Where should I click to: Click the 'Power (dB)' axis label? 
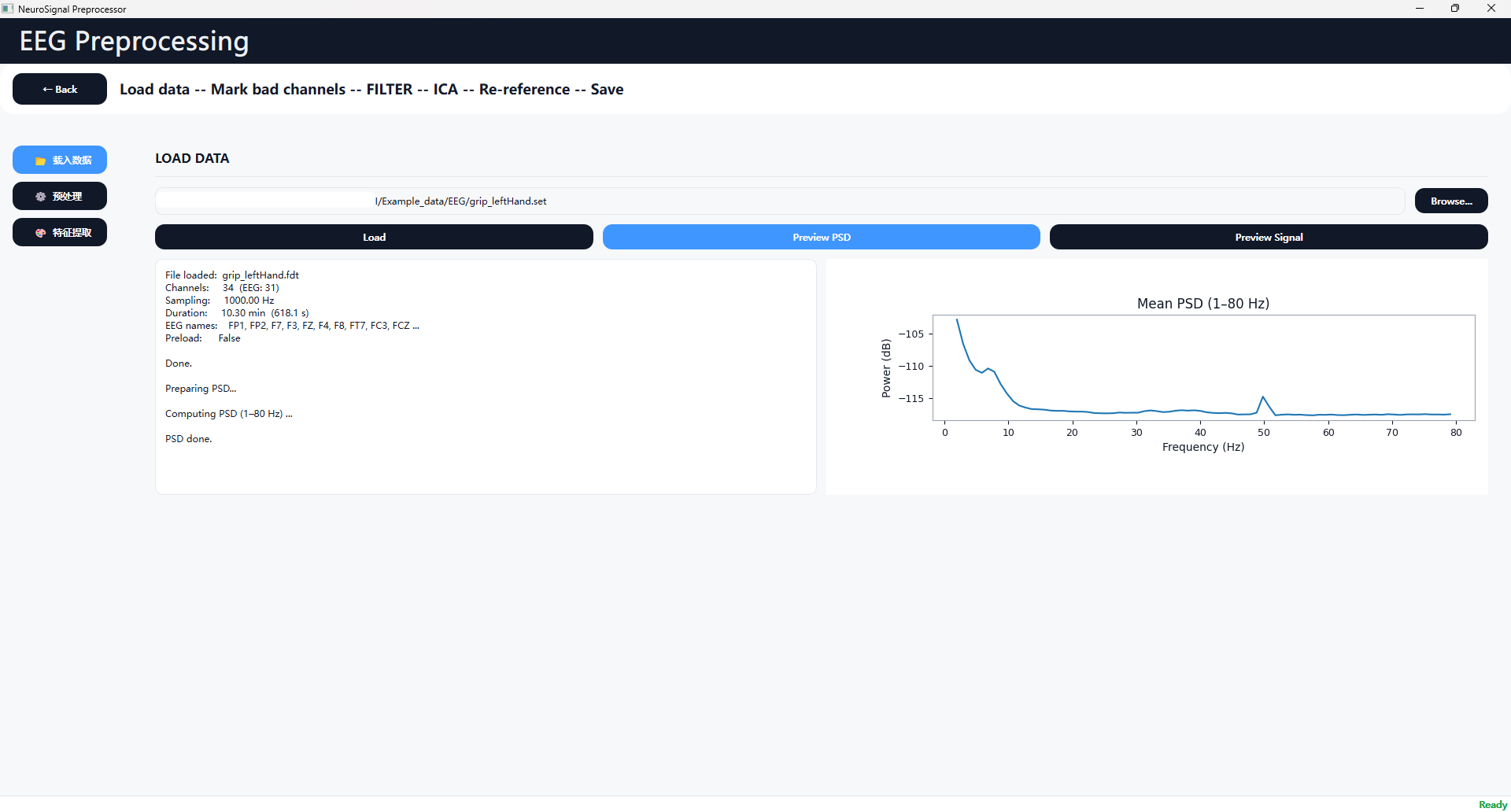886,368
